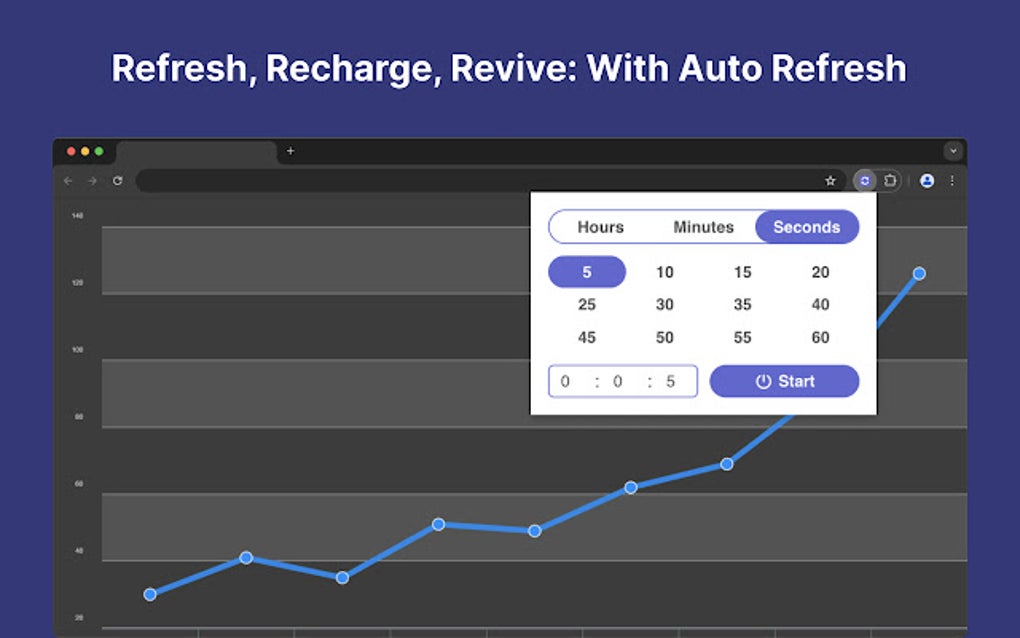1020x638 pixels.
Task: Choose the 60 second refresh interval
Action: 820,338
